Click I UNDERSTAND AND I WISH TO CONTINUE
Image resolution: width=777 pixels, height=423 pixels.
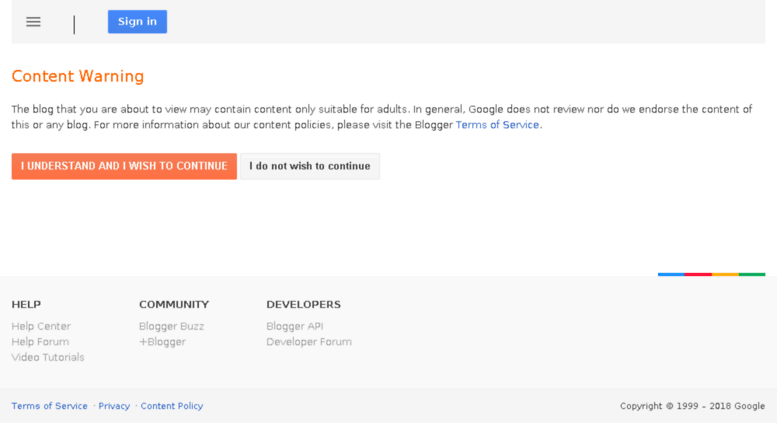pos(124,166)
